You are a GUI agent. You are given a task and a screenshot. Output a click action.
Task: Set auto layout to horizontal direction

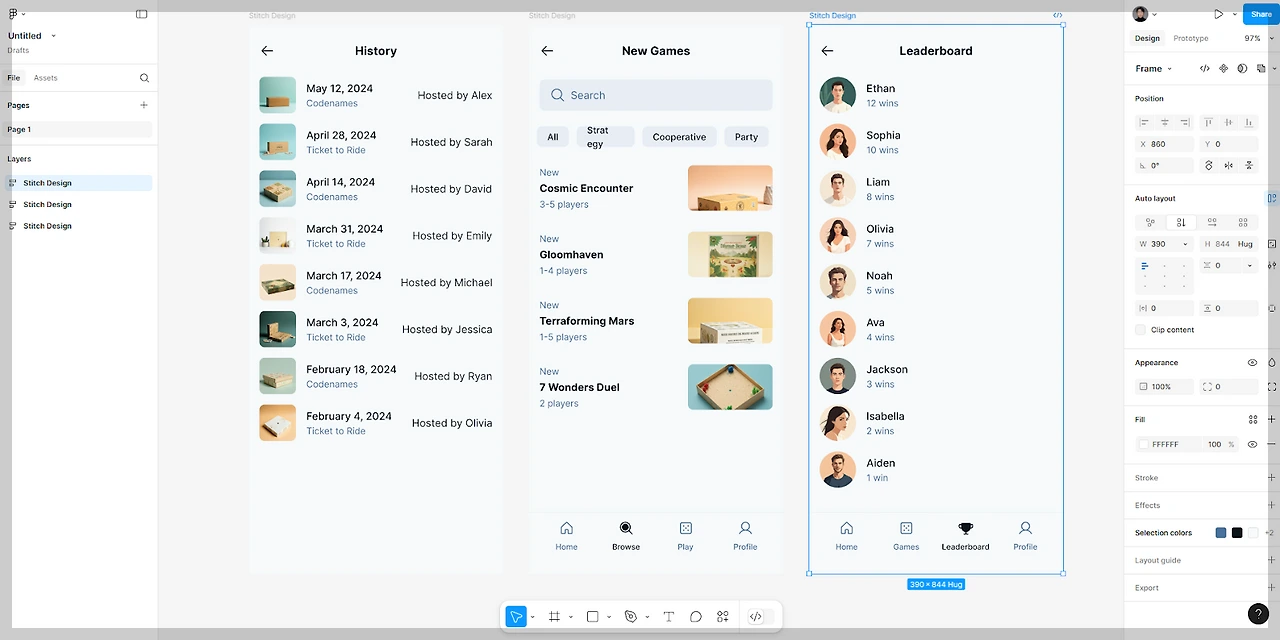(x=1212, y=222)
